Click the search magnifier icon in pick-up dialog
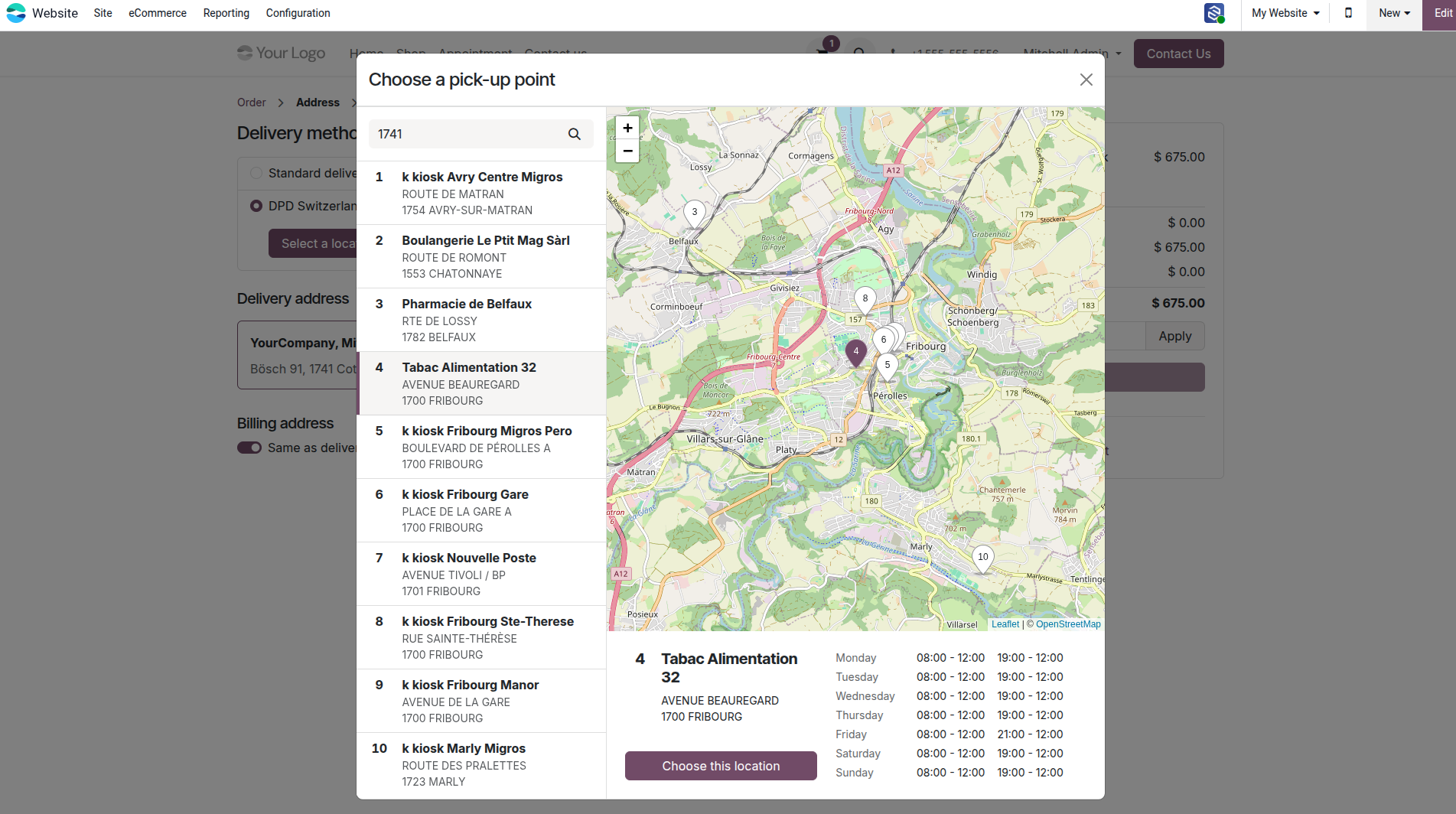1456x814 pixels. [x=575, y=134]
